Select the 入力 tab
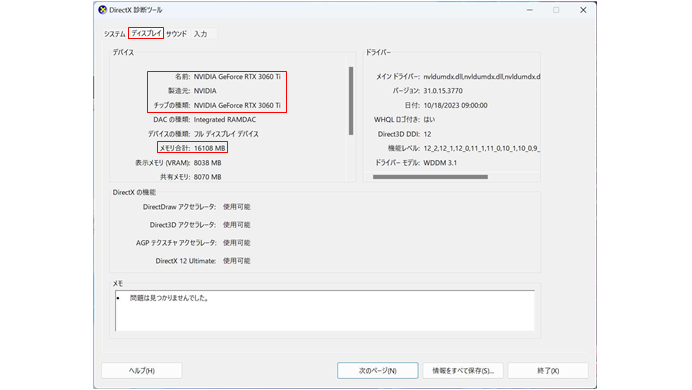This screenshot has height=390, width=692. [x=200, y=34]
